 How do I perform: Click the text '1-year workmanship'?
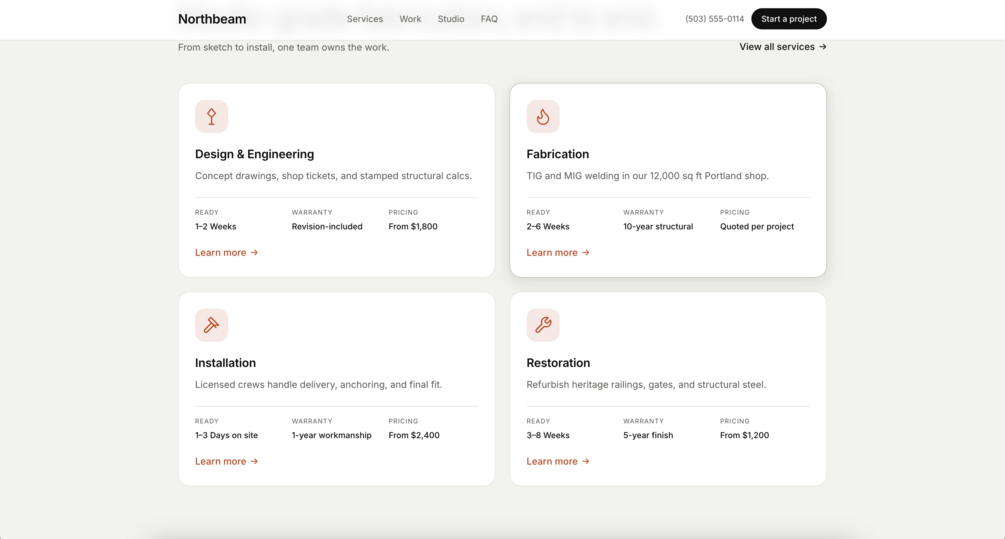[x=331, y=435]
